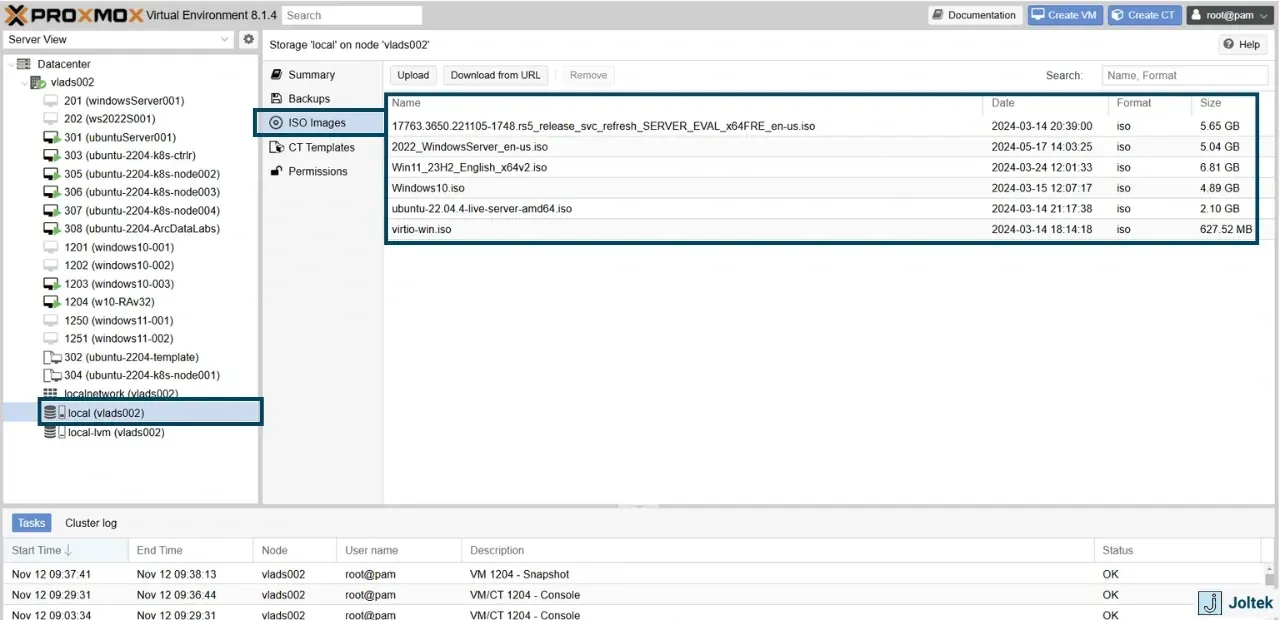The image size is (1280, 620).
Task: Click the local-lvm (vlads002) storage icon
Action: pyautogui.click(x=54, y=432)
